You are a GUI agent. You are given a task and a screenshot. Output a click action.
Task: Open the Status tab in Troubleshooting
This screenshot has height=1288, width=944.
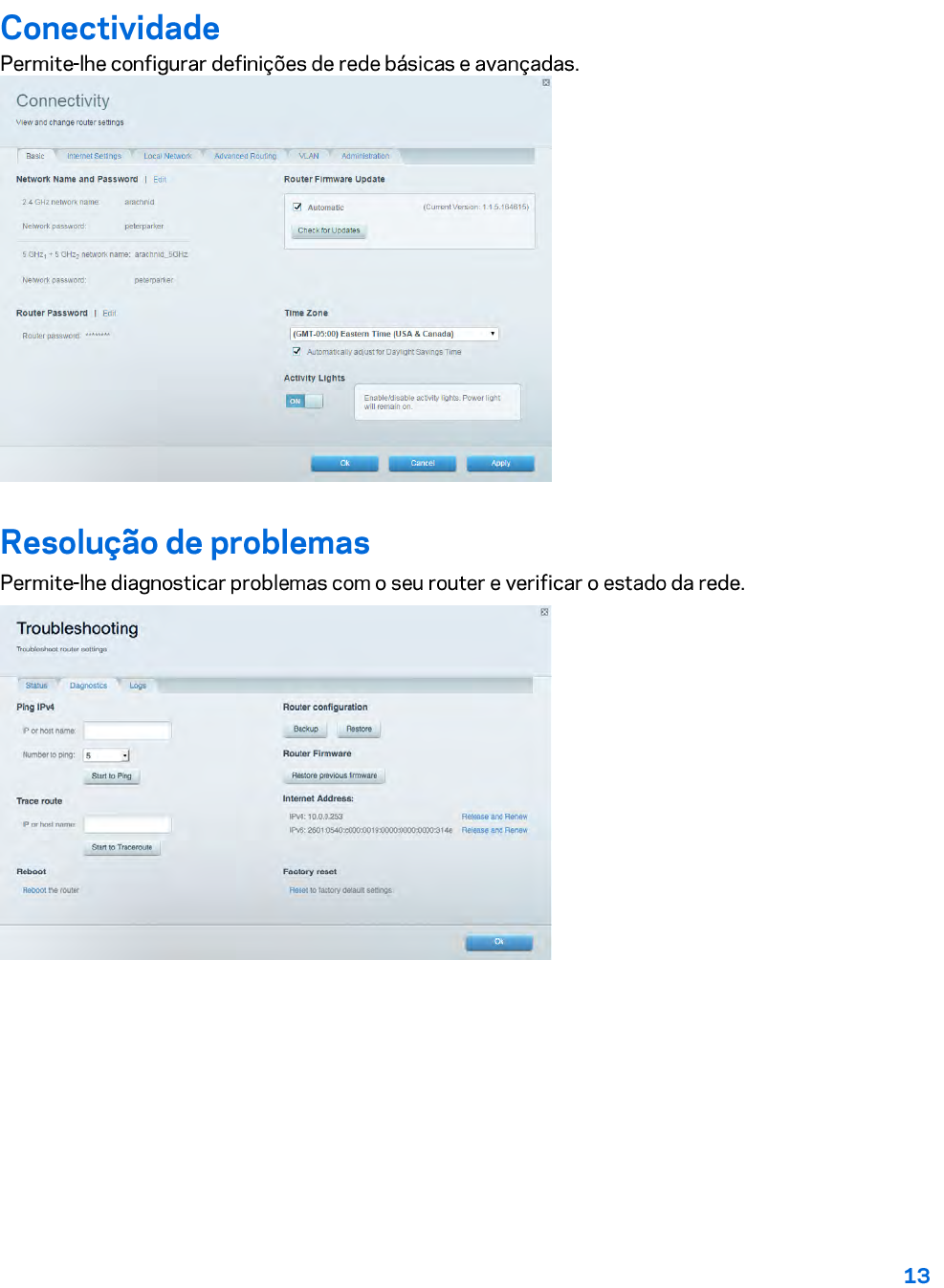36,686
